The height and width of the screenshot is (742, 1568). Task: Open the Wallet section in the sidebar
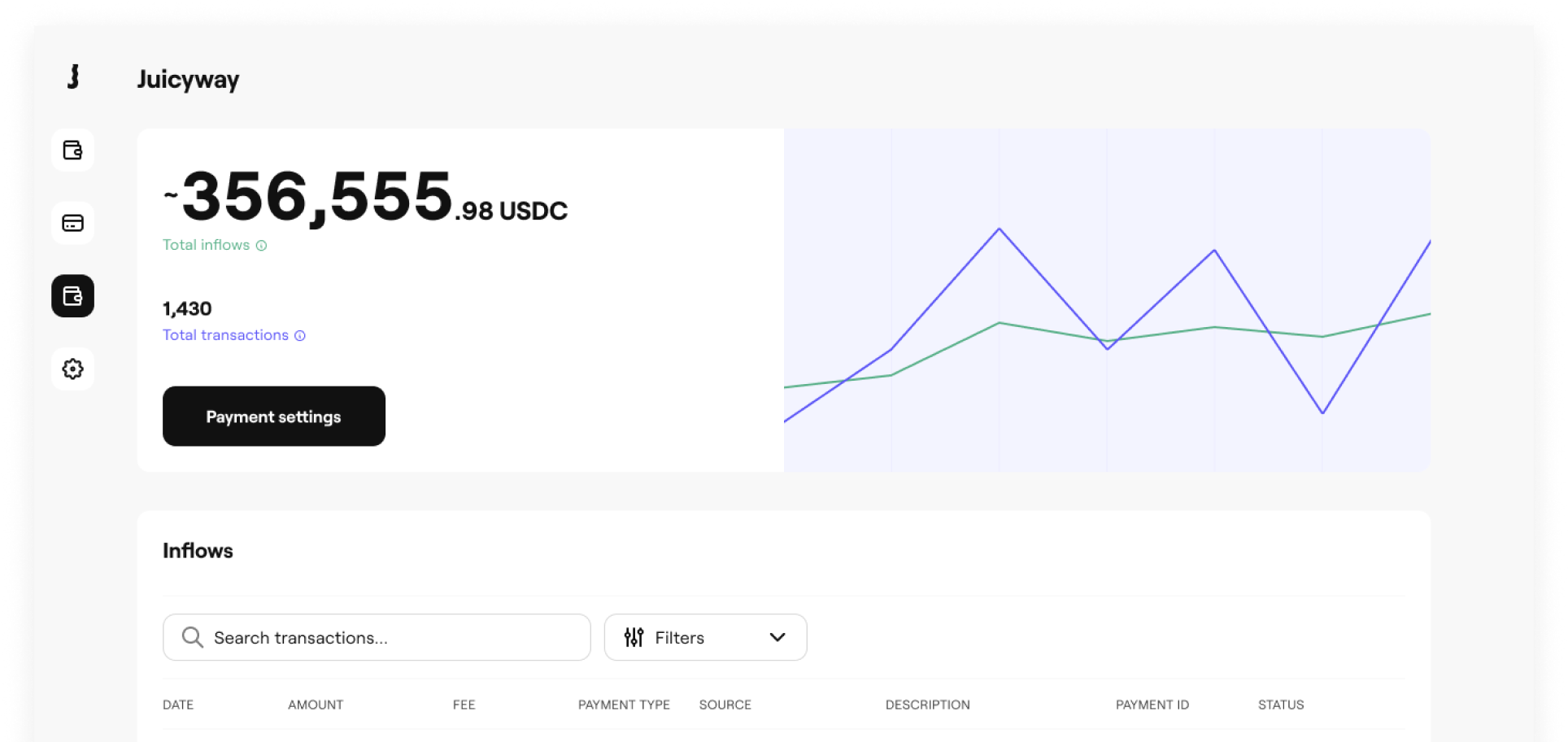(x=72, y=150)
